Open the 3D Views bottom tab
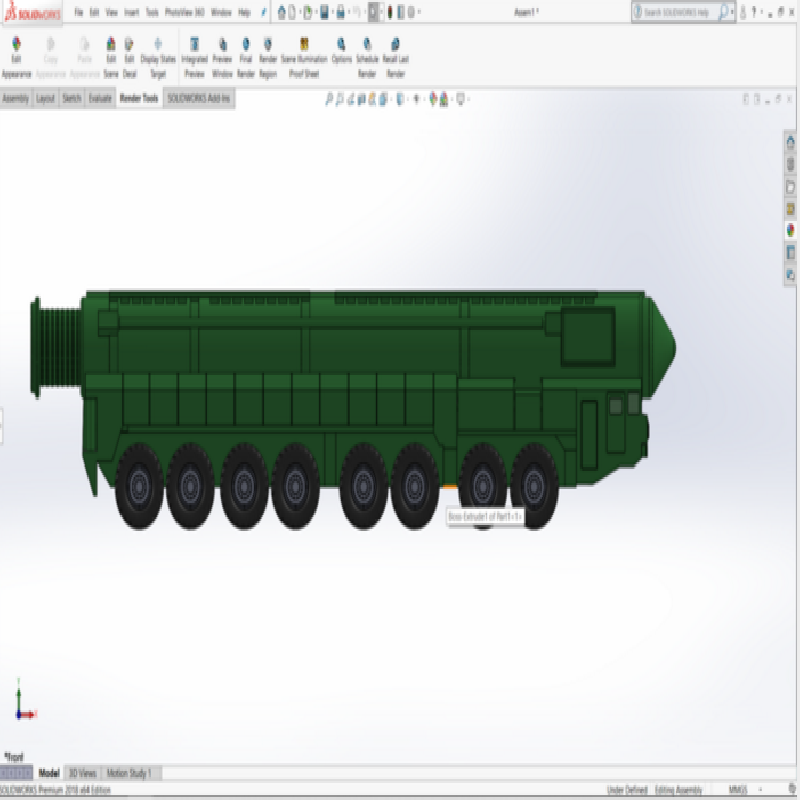The height and width of the screenshot is (800, 800). [83, 773]
